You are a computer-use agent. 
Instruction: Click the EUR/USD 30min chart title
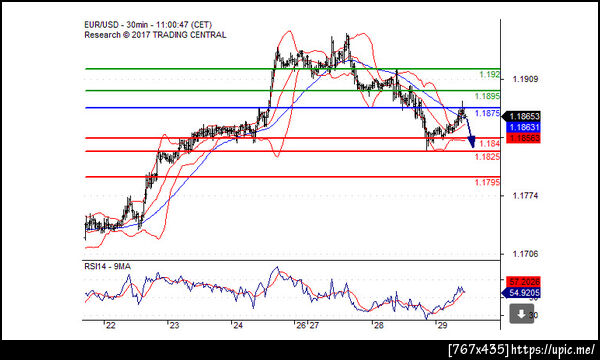click(x=148, y=25)
